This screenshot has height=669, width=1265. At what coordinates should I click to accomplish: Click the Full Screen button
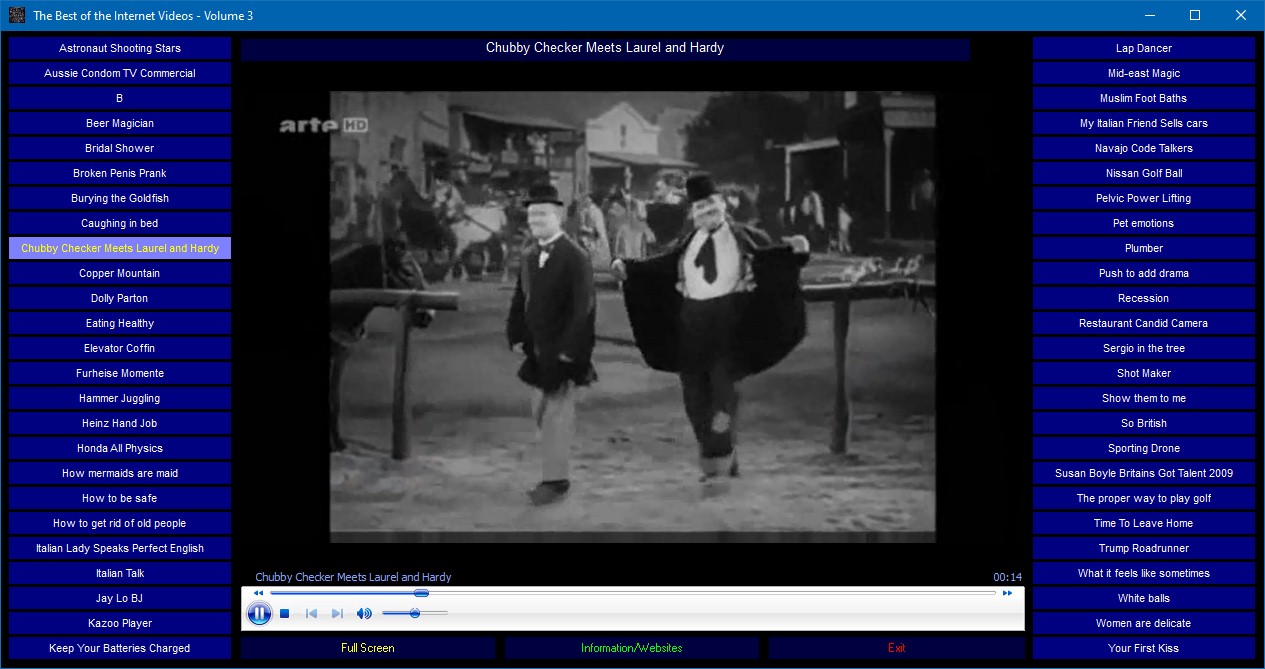pyautogui.click(x=368, y=648)
